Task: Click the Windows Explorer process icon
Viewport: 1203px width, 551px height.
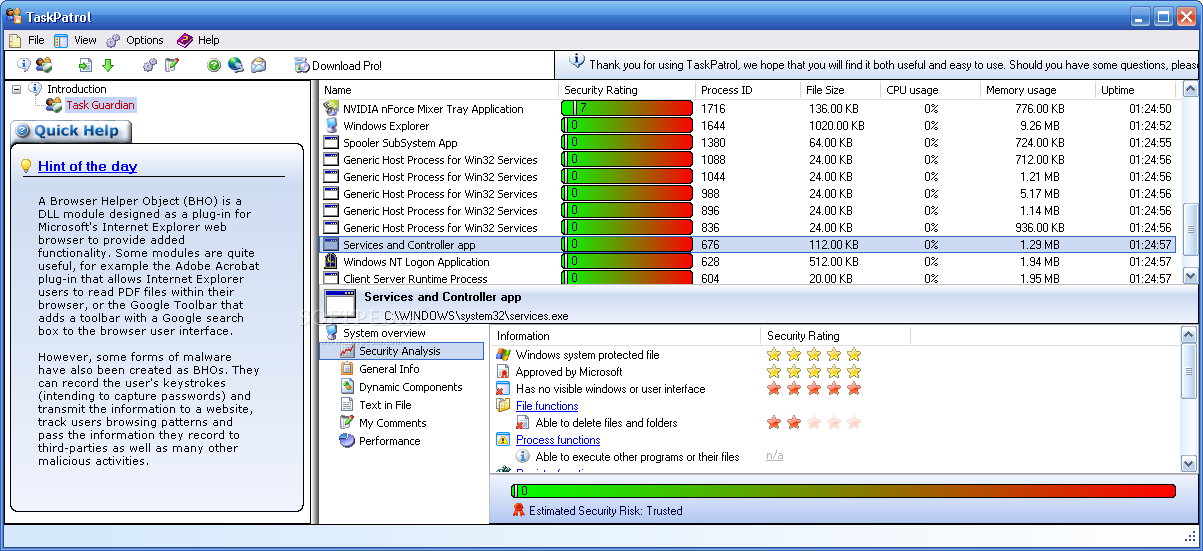Action: point(331,126)
